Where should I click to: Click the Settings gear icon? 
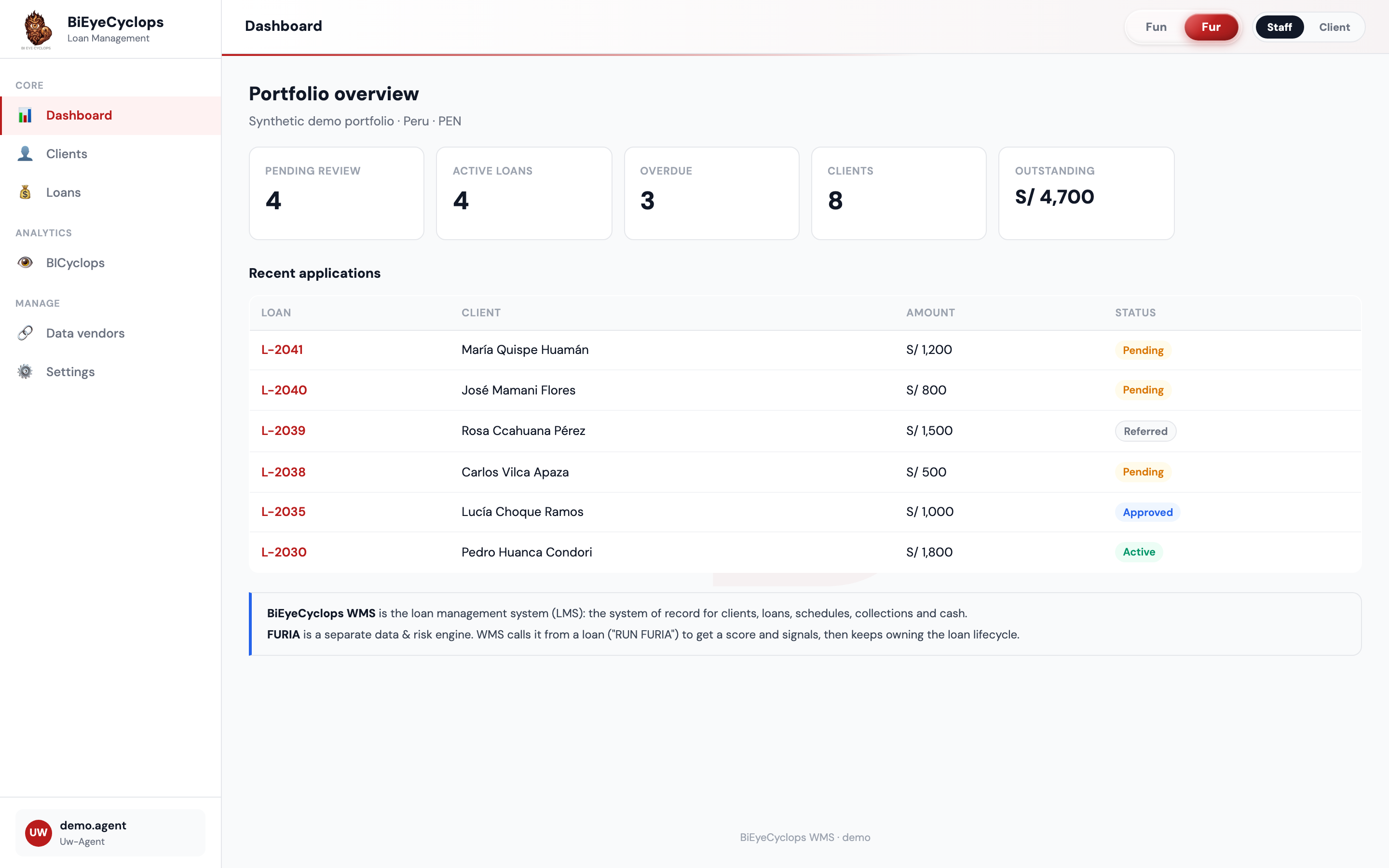point(25,371)
